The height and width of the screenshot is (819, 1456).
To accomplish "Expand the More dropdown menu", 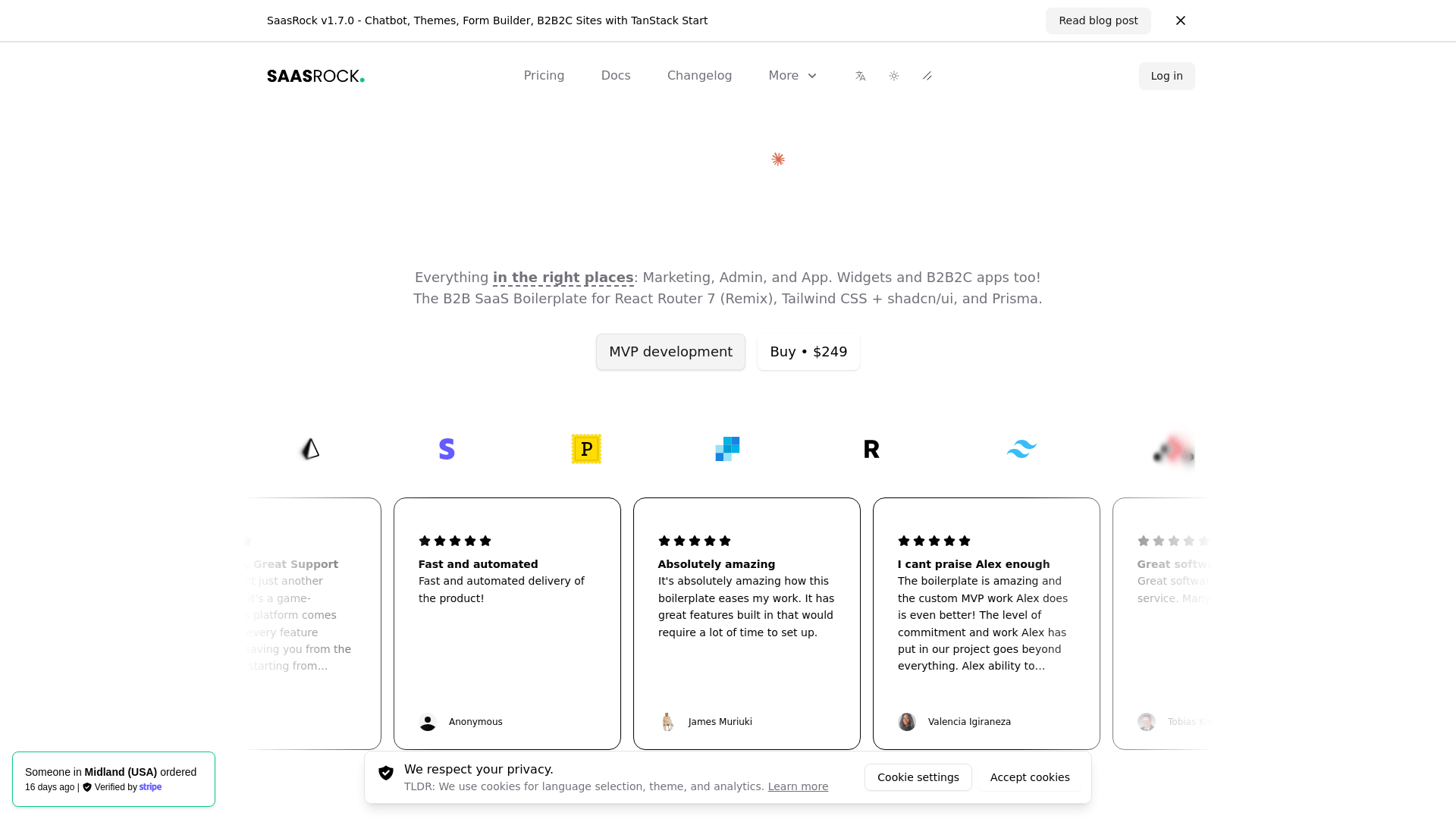I will 792,76.
